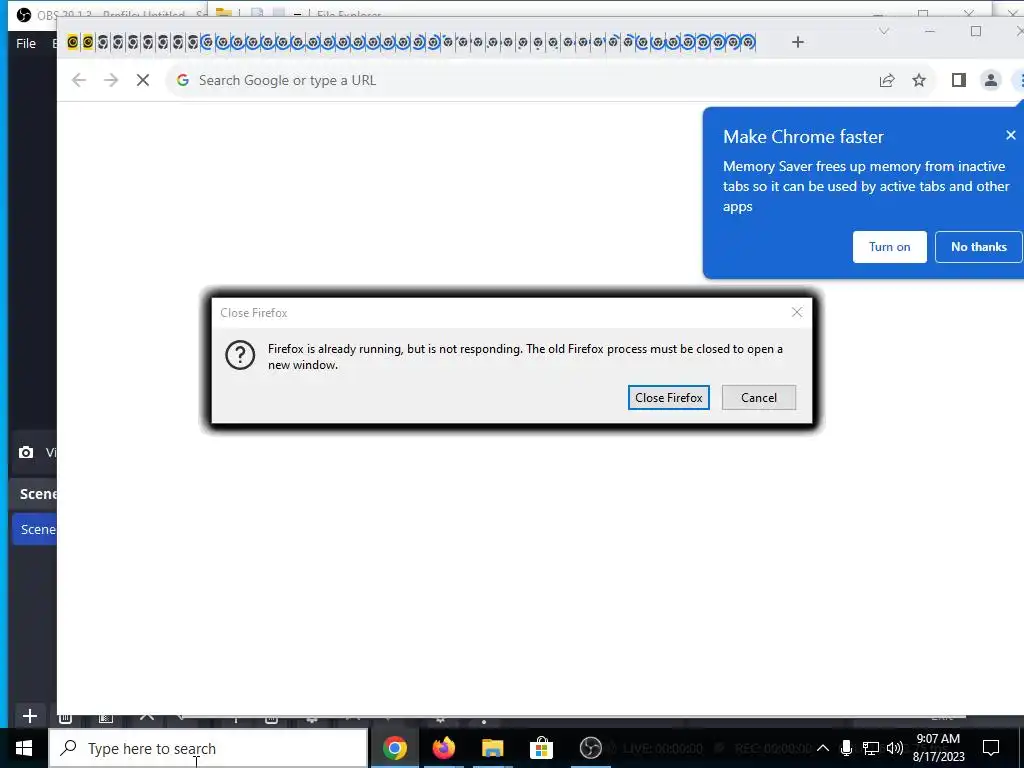The width and height of the screenshot is (1024, 768).
Task: Open the notification center
Action: pyautogui.click(x=991, y=748)
